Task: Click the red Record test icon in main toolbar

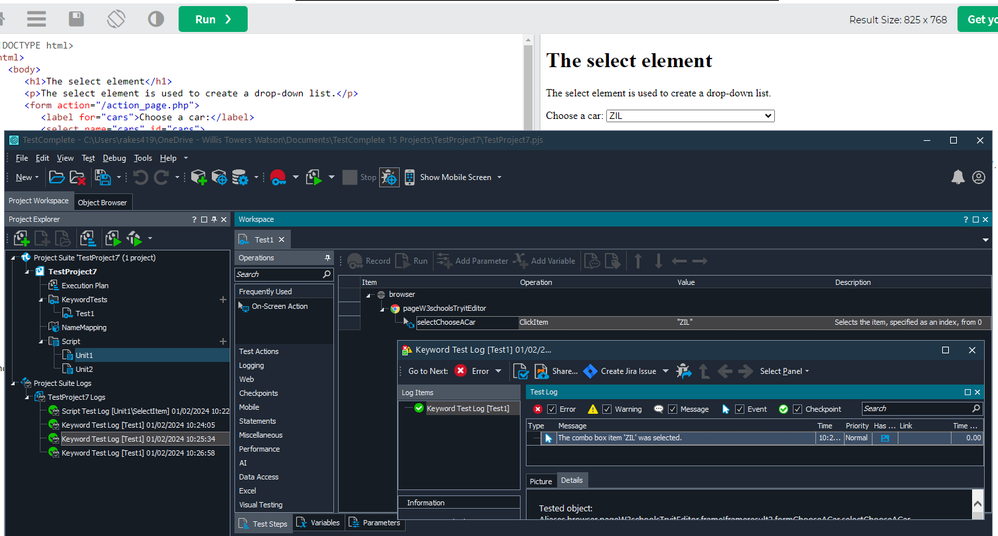Action: [277, 177]
